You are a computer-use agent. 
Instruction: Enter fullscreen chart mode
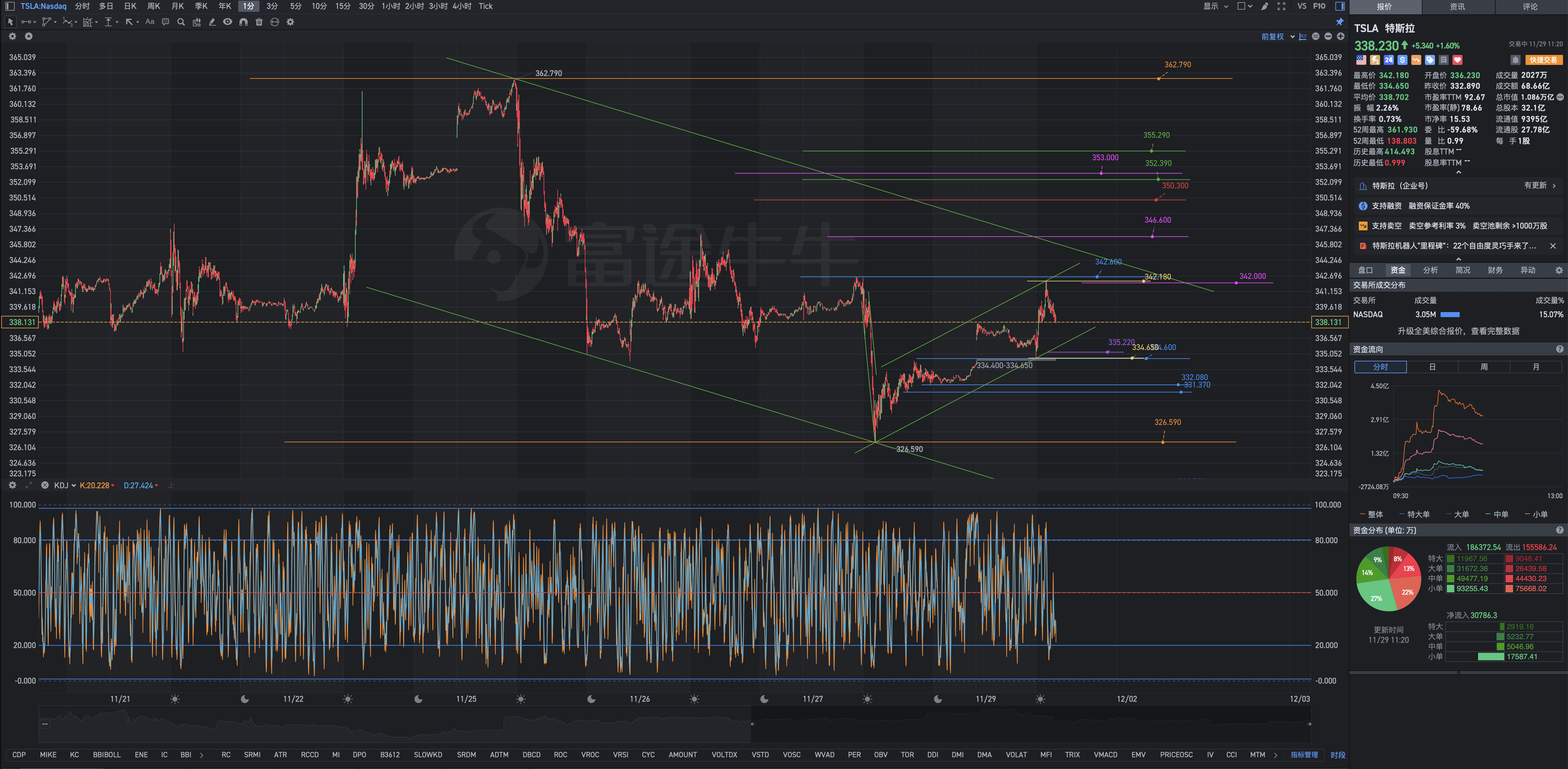coord(1281,6)
